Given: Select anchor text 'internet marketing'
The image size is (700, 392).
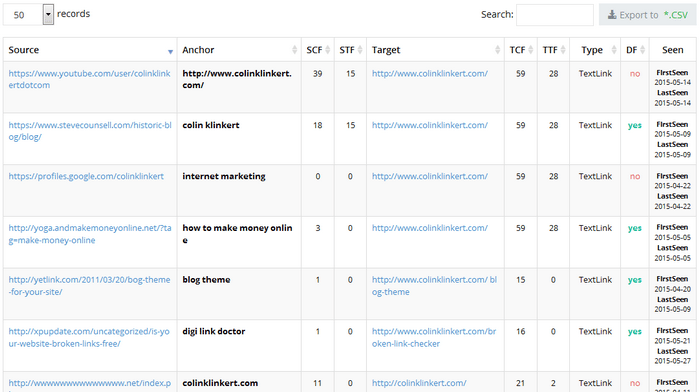Looking at the screenshot, I should pyautogui.click(x=224, y=176).
